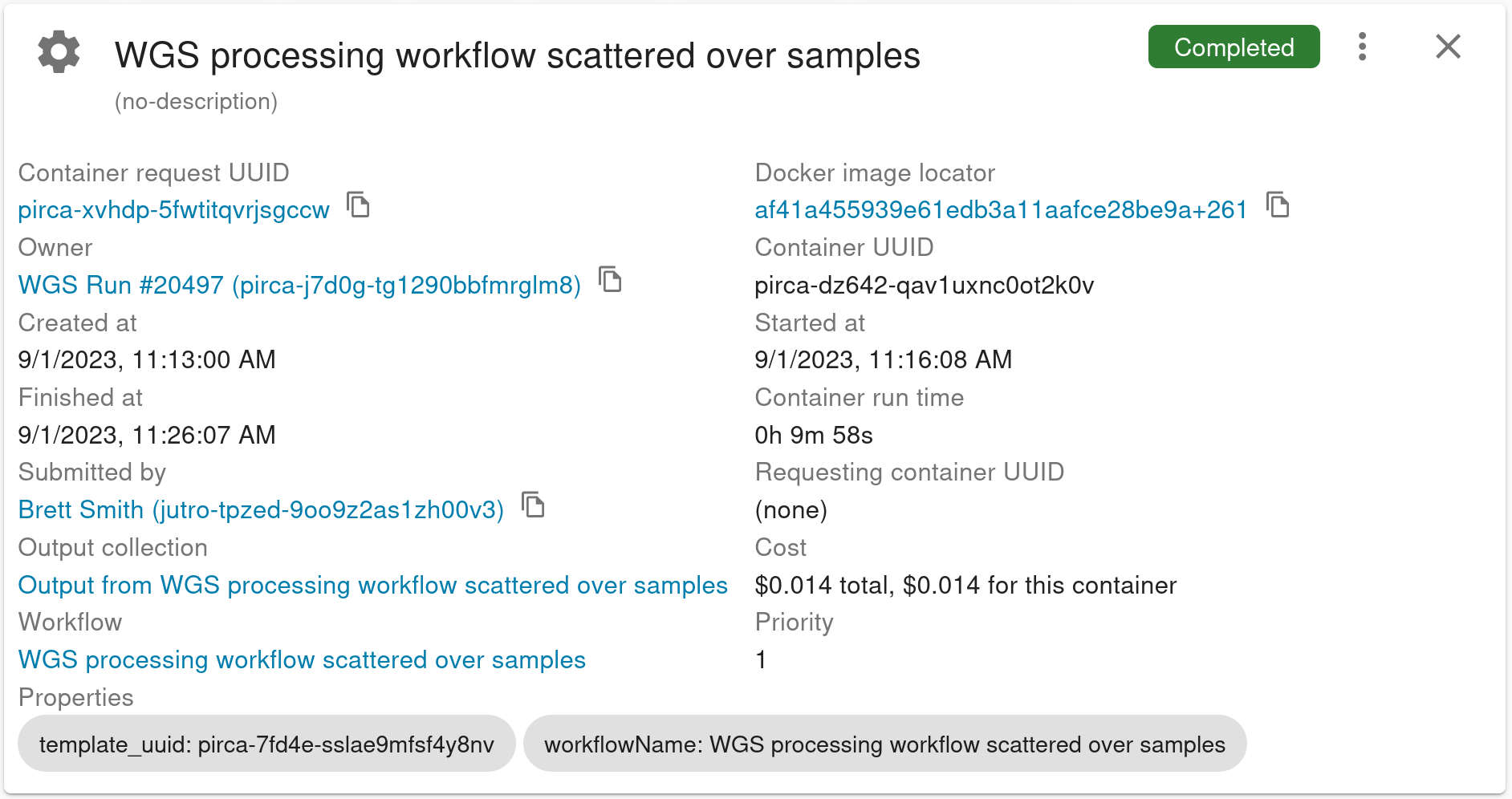Image resolution: width=1512 pixels, height=799 pixels.
Task: Click the process title heading text
Action: click(x=517, y=55)
